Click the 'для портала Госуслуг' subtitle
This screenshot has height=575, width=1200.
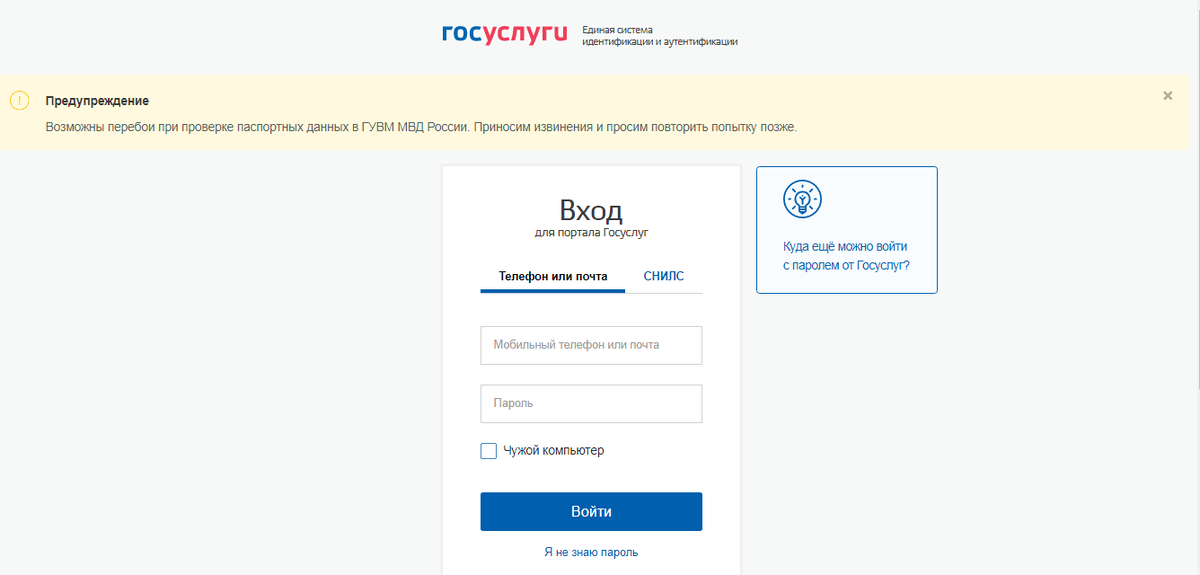coord(591,233)
